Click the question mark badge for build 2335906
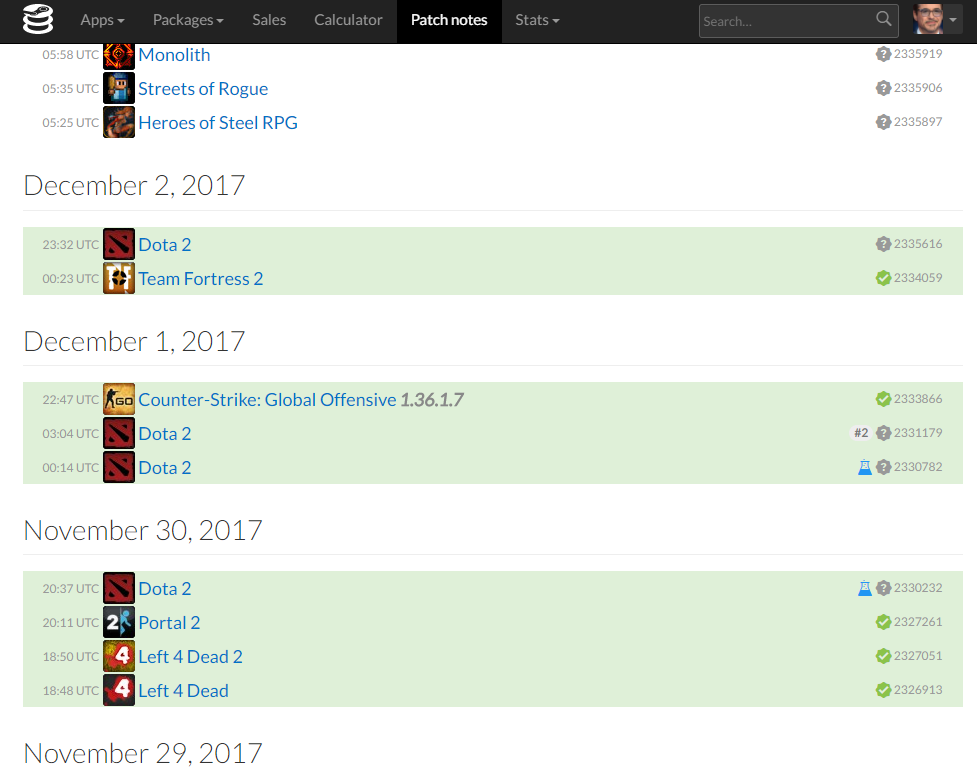 click(x=883, y=88)
